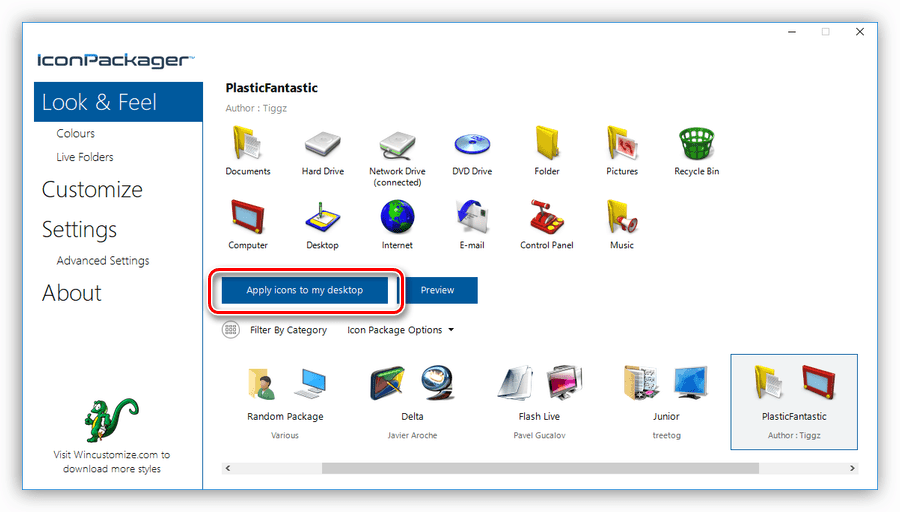
Task: Select the red Computer icon
Action: pyautogui.click(x=247, y=216)
